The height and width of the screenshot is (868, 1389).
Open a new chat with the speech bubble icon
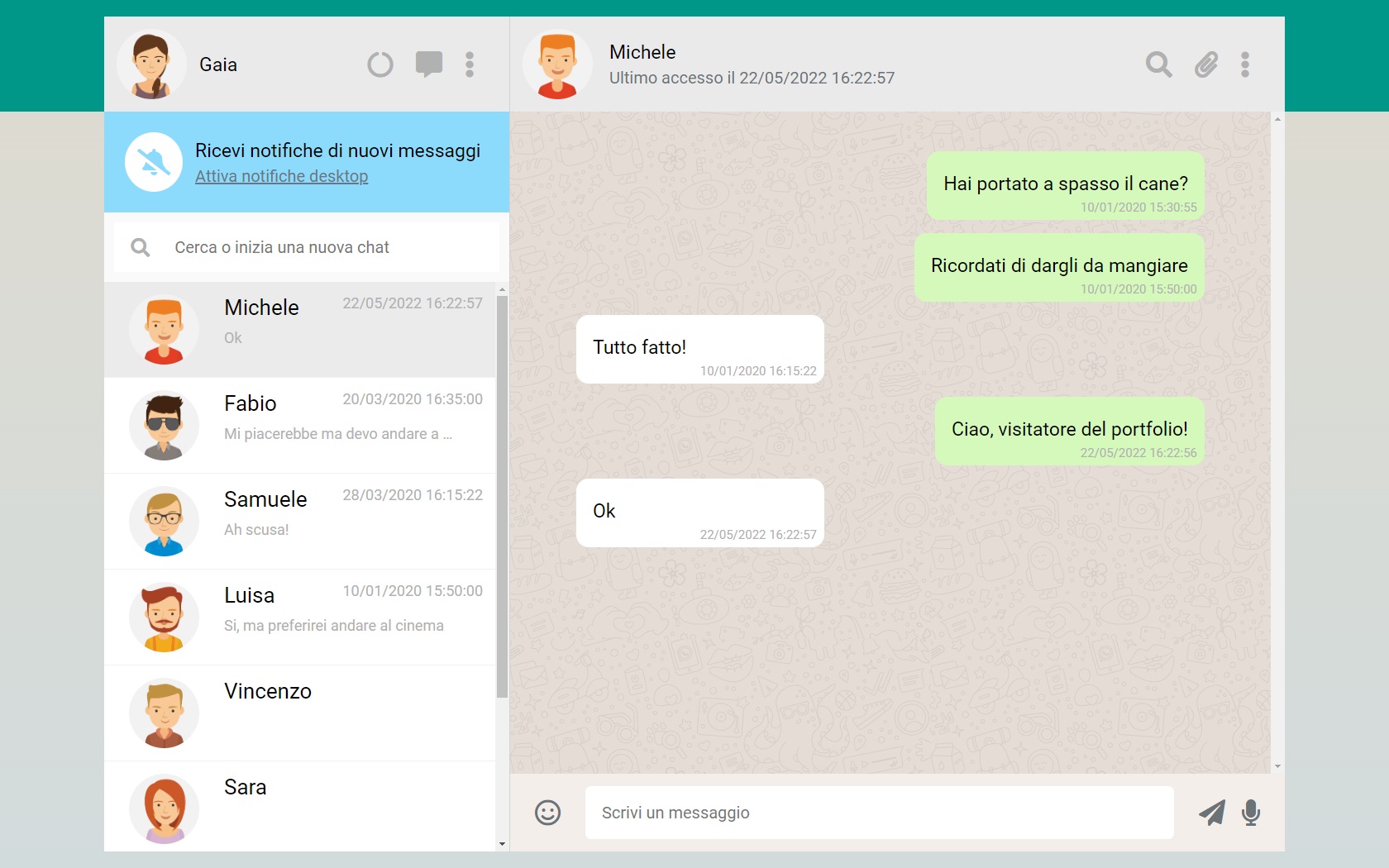429,64
